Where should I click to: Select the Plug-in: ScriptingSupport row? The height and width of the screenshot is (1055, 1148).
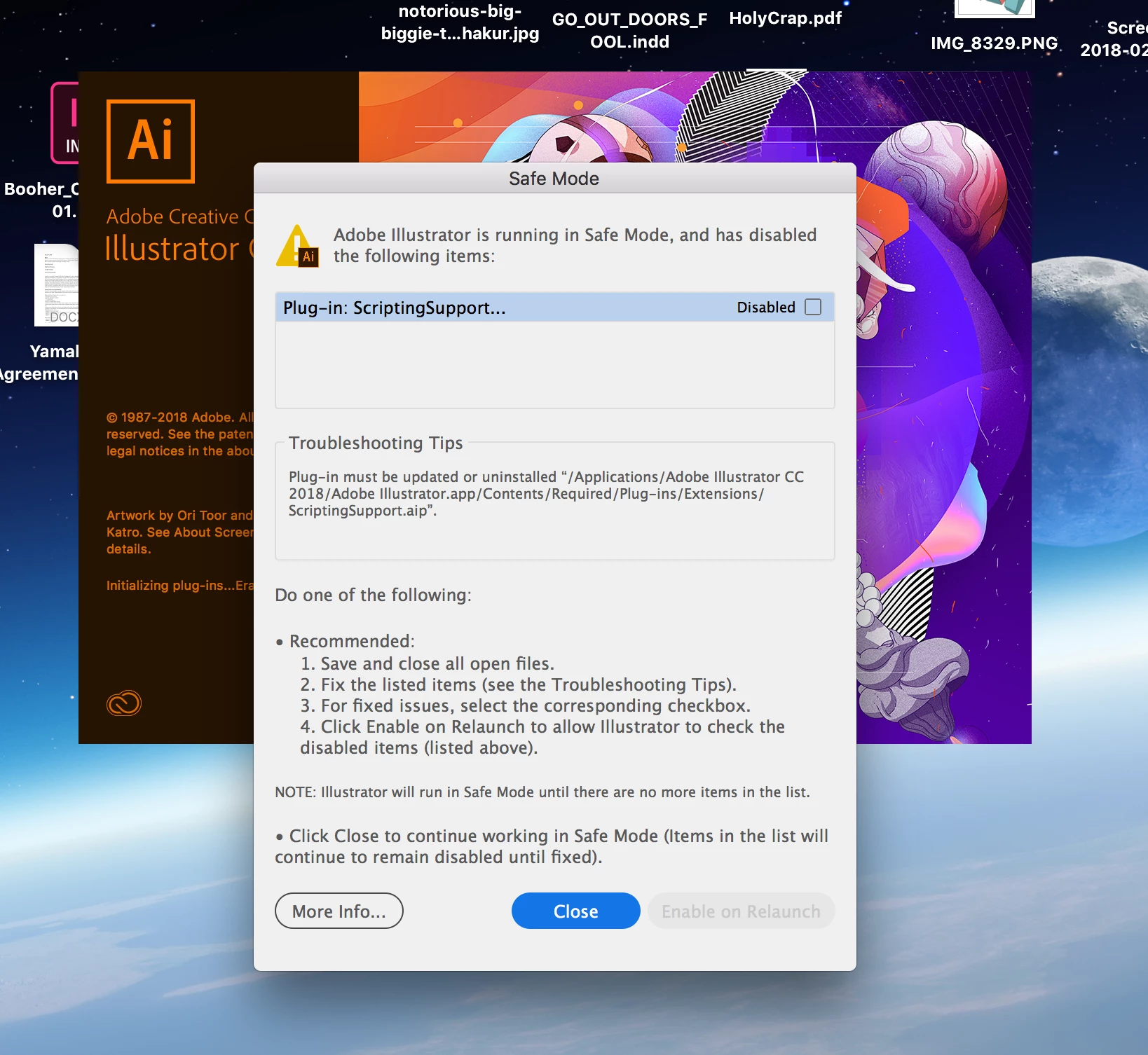[554, 308]
